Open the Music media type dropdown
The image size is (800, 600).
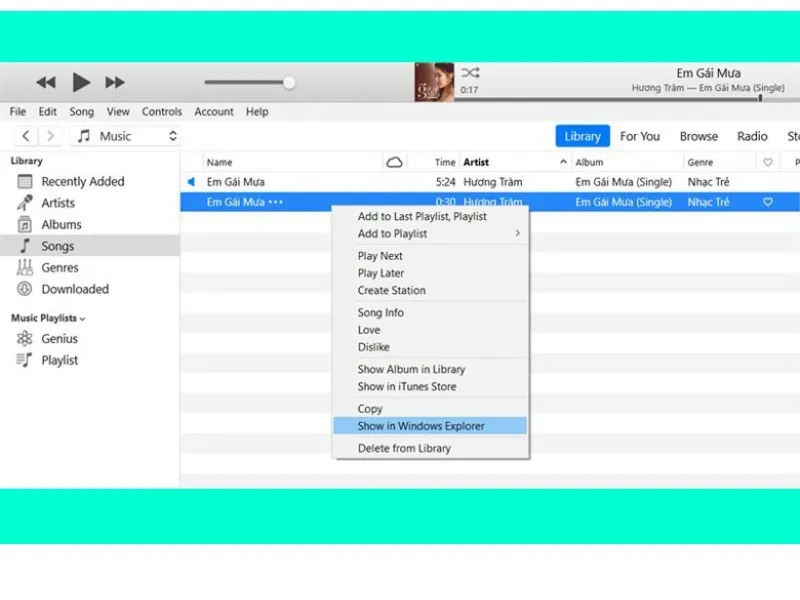[x=126, y=136]
